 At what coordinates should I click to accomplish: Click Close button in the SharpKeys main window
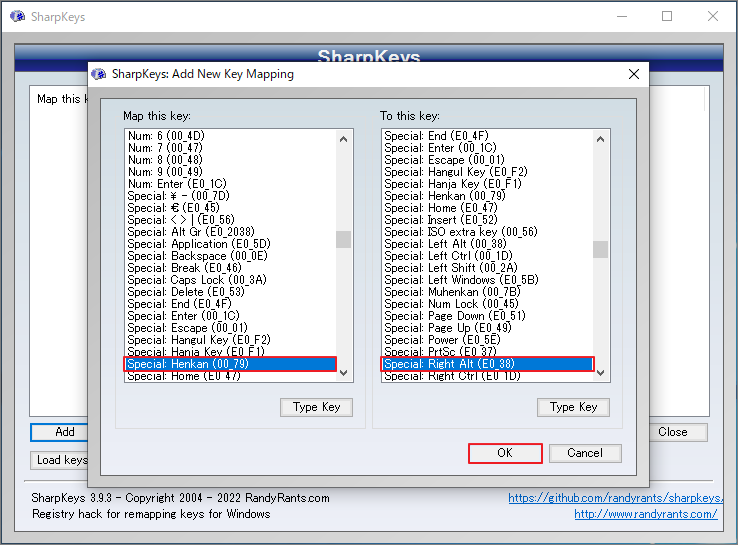coord(678,432)
